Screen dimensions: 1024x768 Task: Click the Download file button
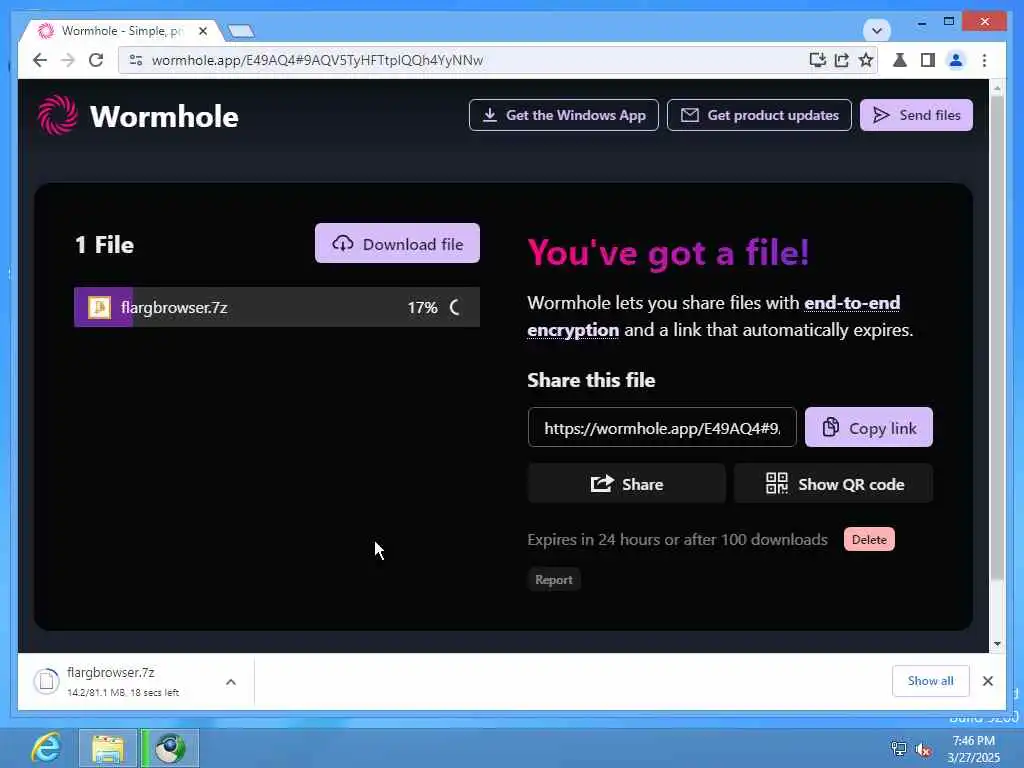(397, 244)
